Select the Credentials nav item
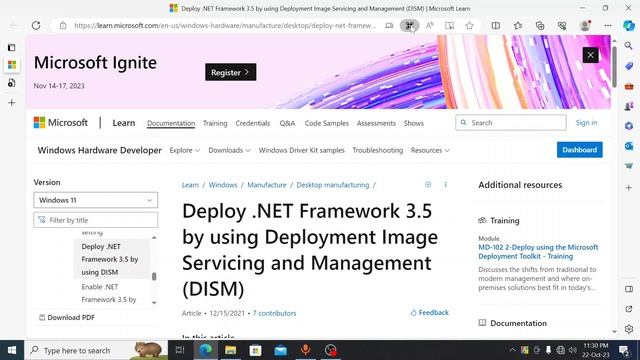 (x=253, y=123)
